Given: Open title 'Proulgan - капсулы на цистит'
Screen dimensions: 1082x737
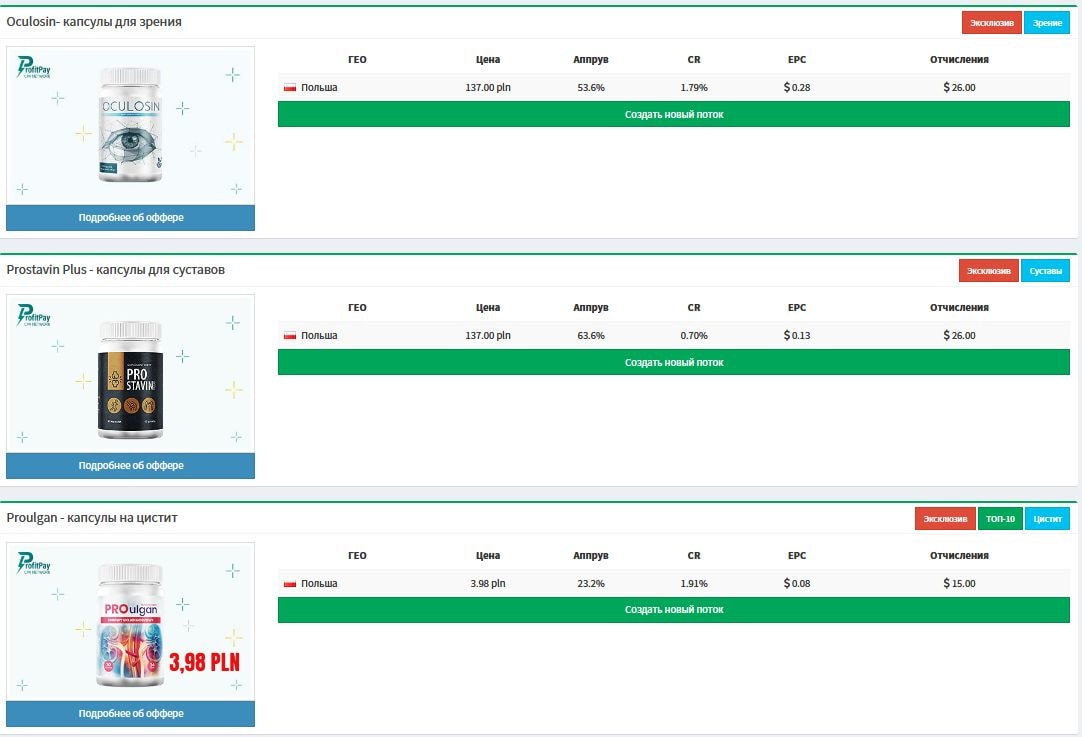Looking at the screenshot, I should click(92, 518).
